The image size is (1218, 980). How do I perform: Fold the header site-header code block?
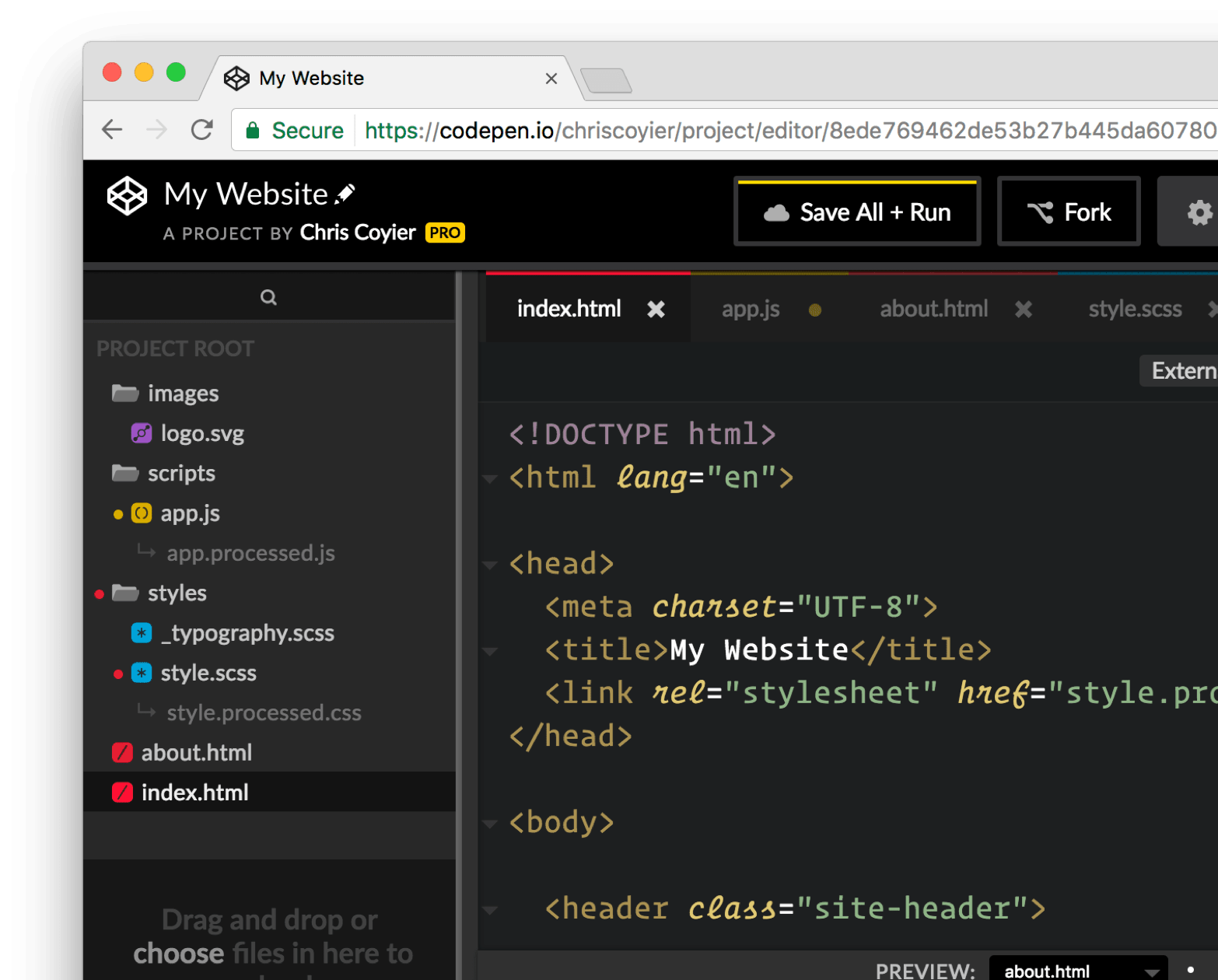click(490, 909)
